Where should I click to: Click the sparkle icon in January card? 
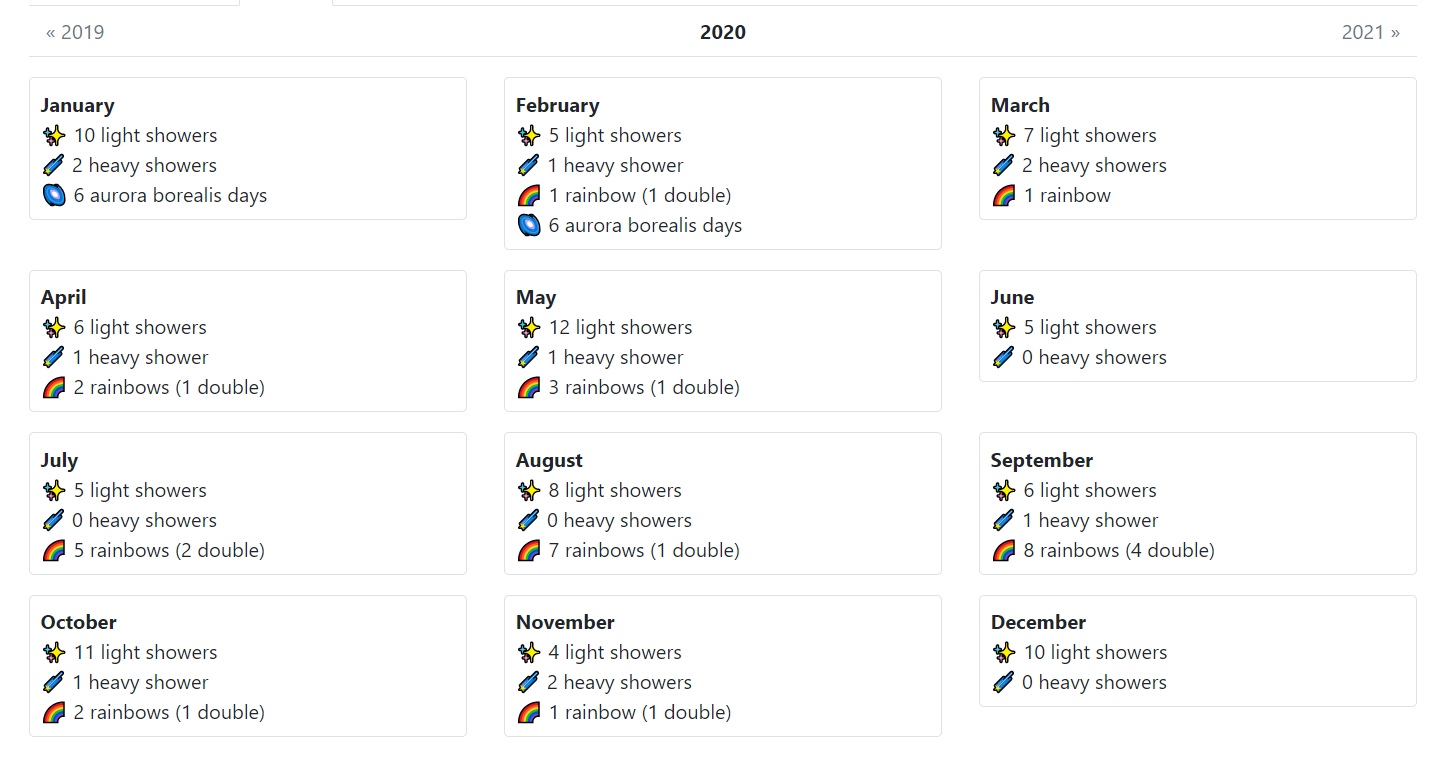tap(54, 136)
